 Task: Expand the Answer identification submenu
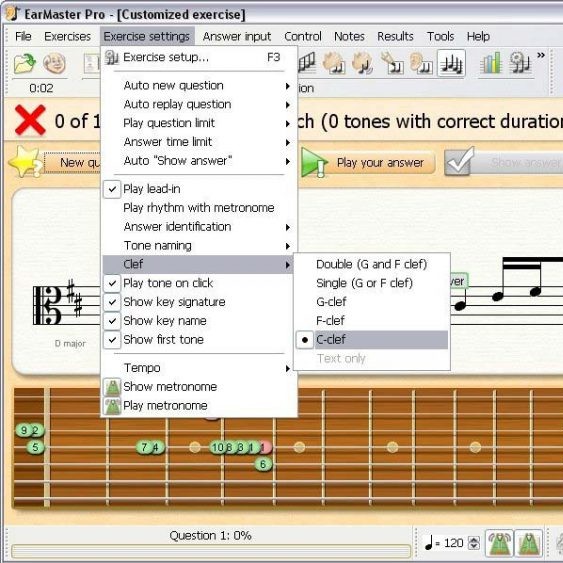(199, 227)
